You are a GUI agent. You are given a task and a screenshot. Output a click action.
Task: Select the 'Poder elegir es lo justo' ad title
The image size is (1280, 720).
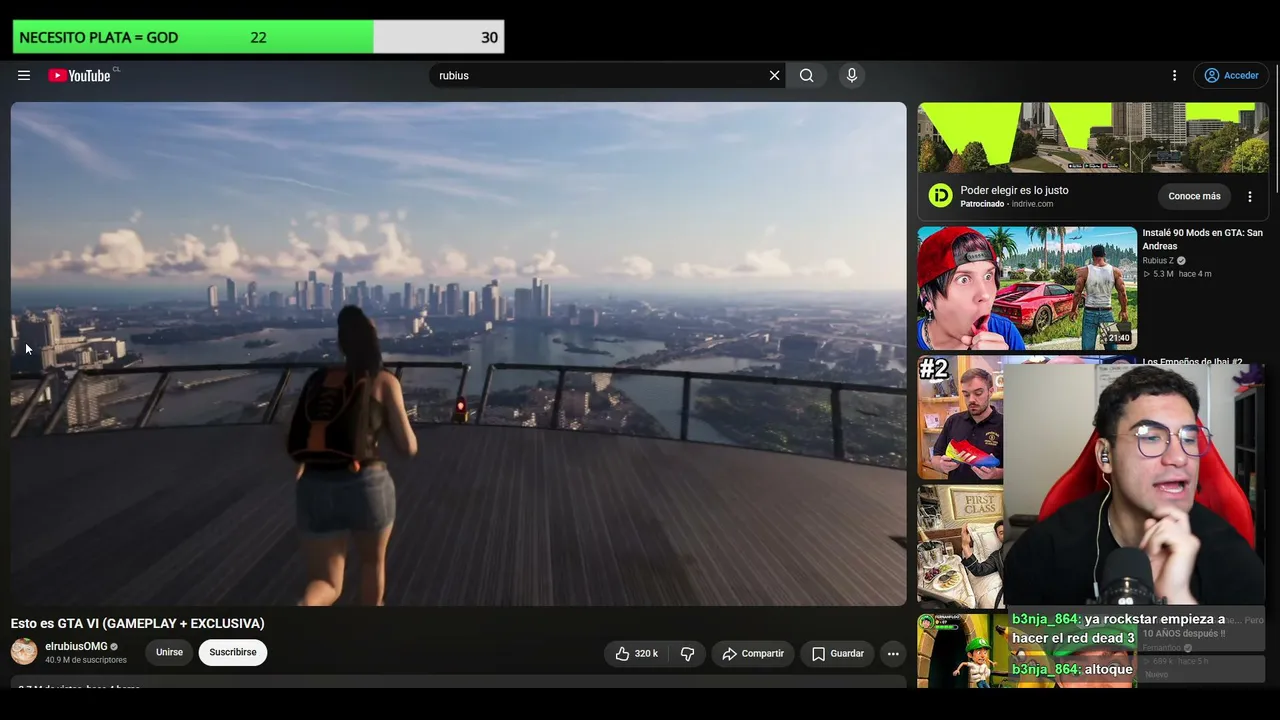point(1014,190)
